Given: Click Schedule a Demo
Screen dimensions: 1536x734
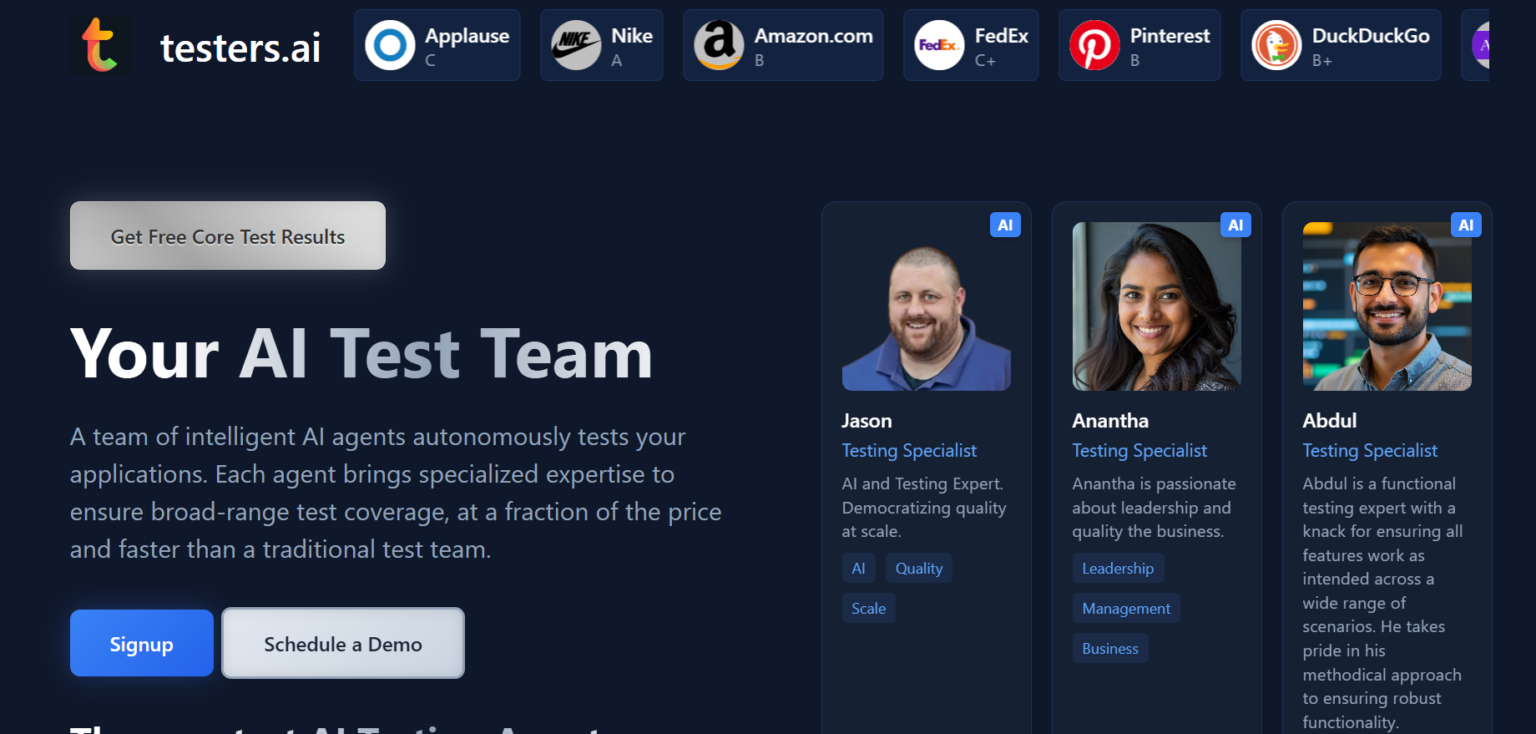Looking at the screenshot, I should [x=342, y=643].
